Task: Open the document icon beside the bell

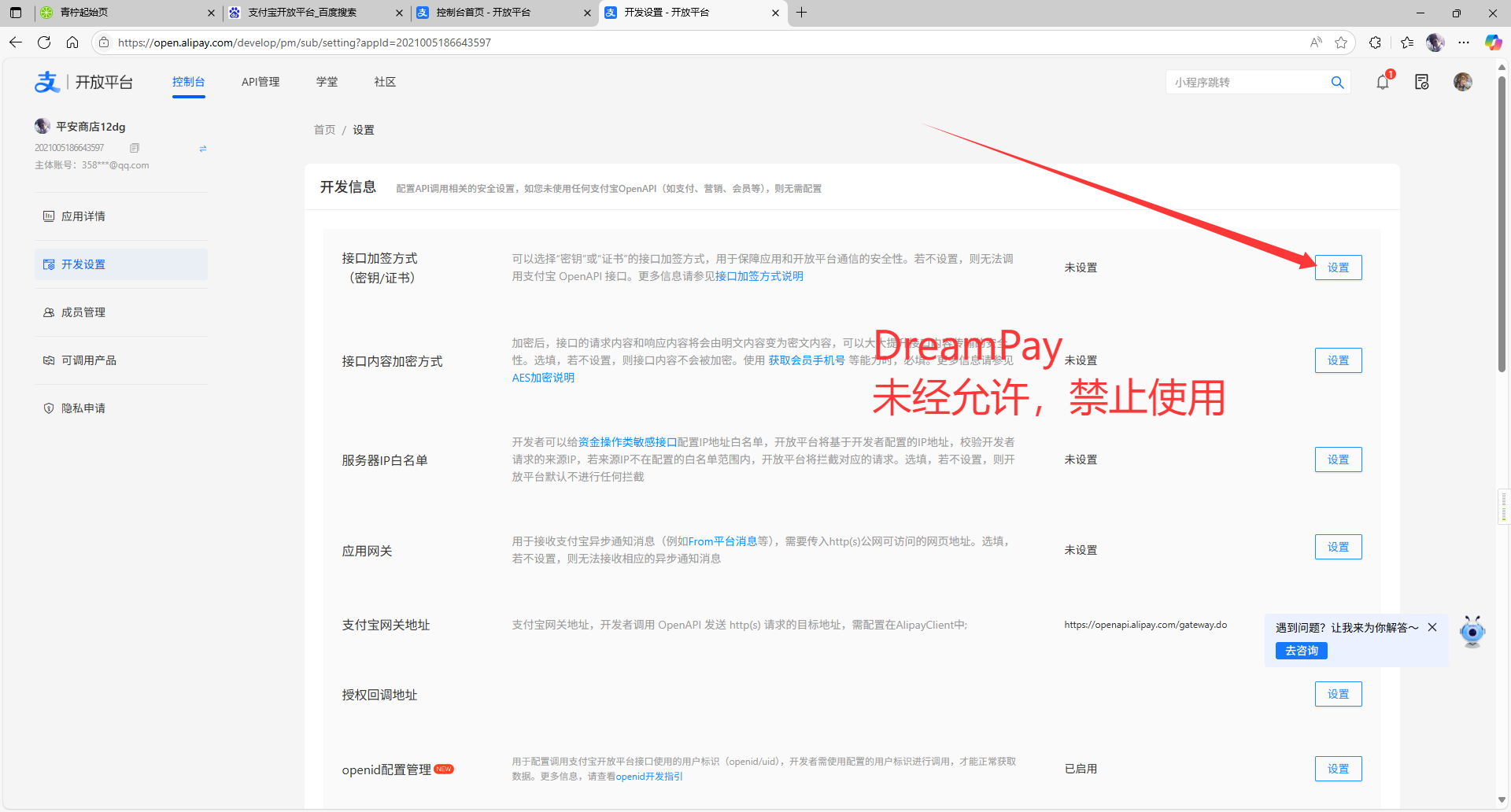Action: (x=1421, y=82)
